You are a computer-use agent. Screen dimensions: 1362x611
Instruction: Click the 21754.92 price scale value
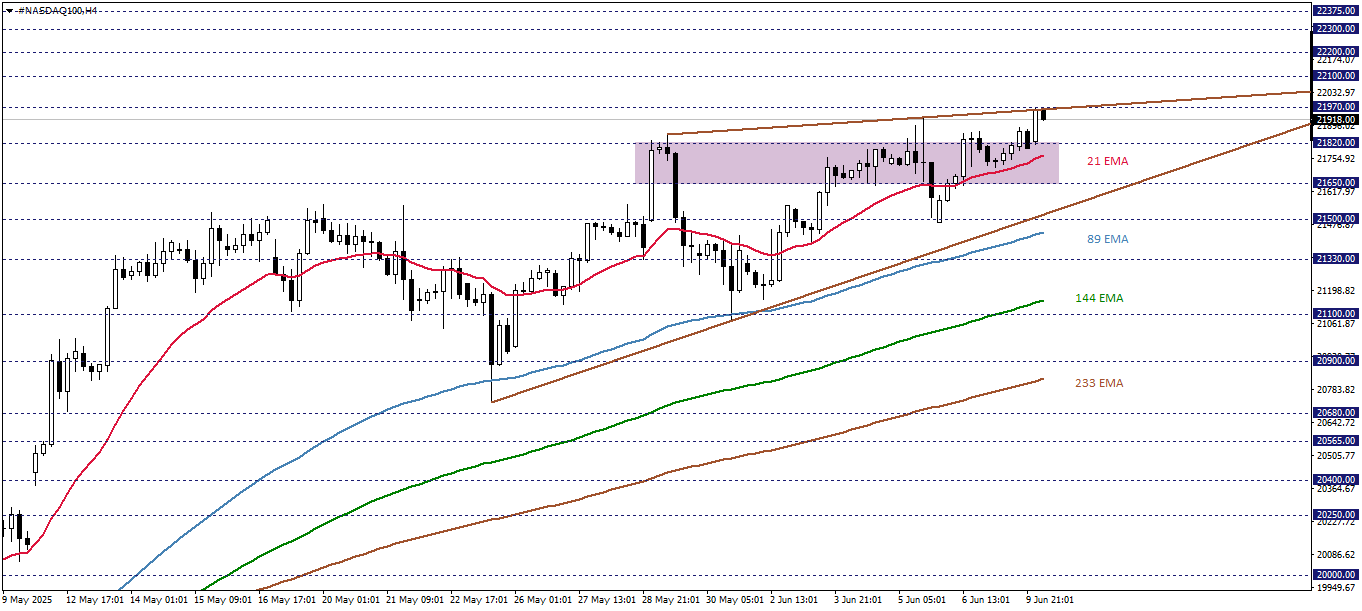point(1336,159)
